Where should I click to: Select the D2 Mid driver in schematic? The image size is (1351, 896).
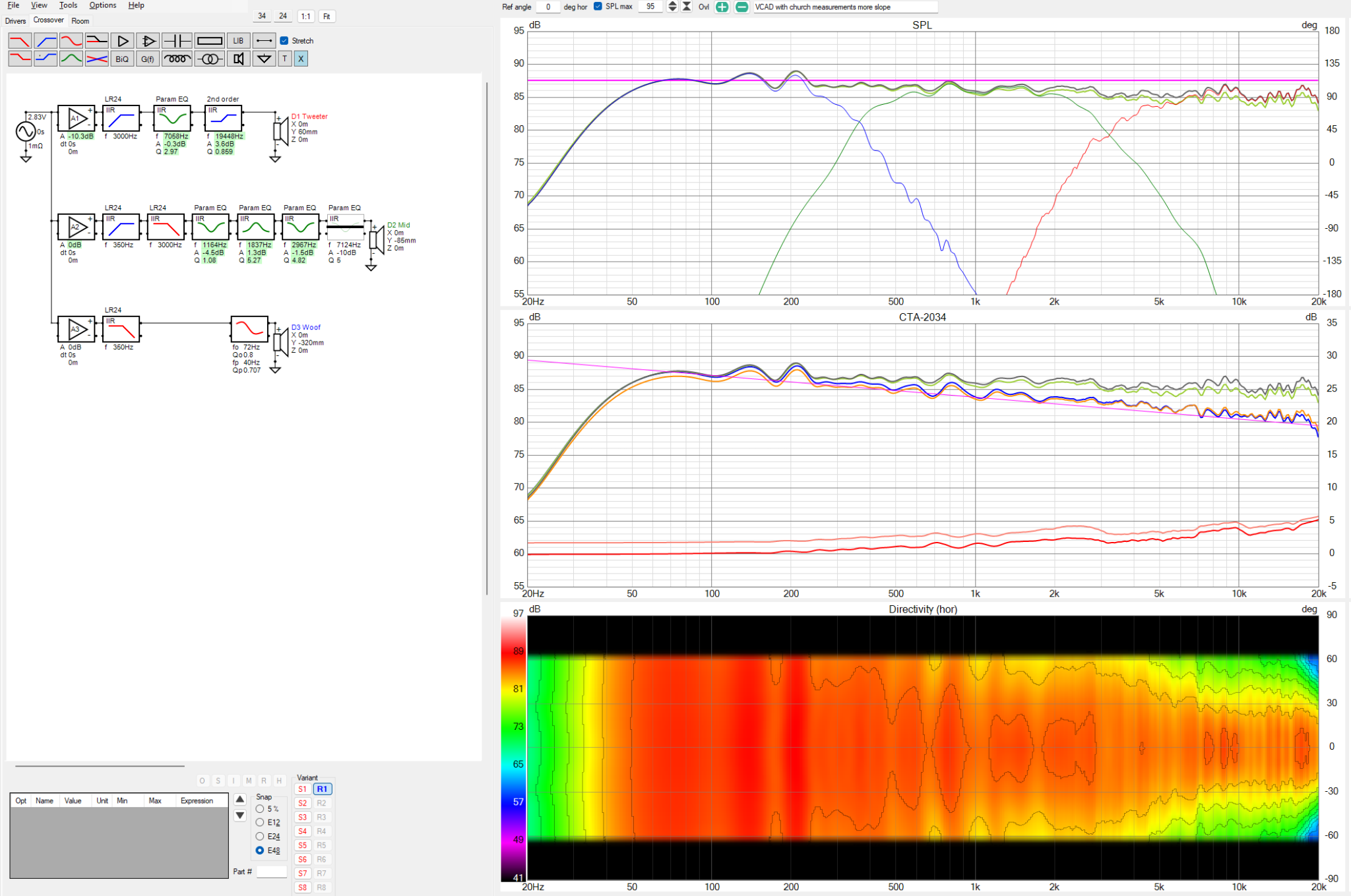[377, 240]
